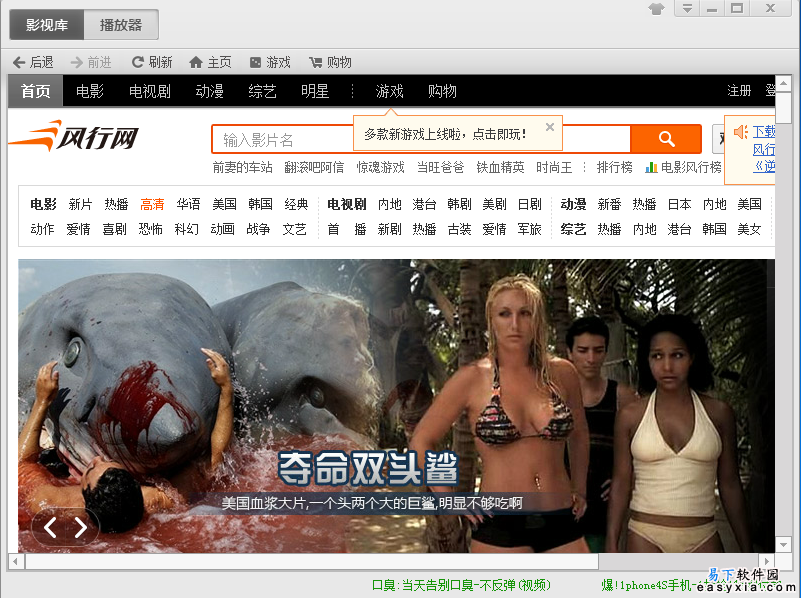
Task: Click the bold 综艺 category heading
Action: pos(573,229)
